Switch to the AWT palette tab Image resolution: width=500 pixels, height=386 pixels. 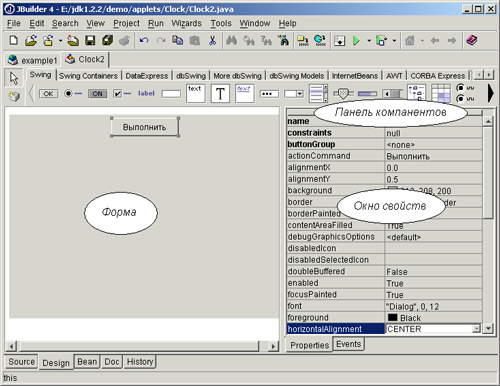(394, 76)
